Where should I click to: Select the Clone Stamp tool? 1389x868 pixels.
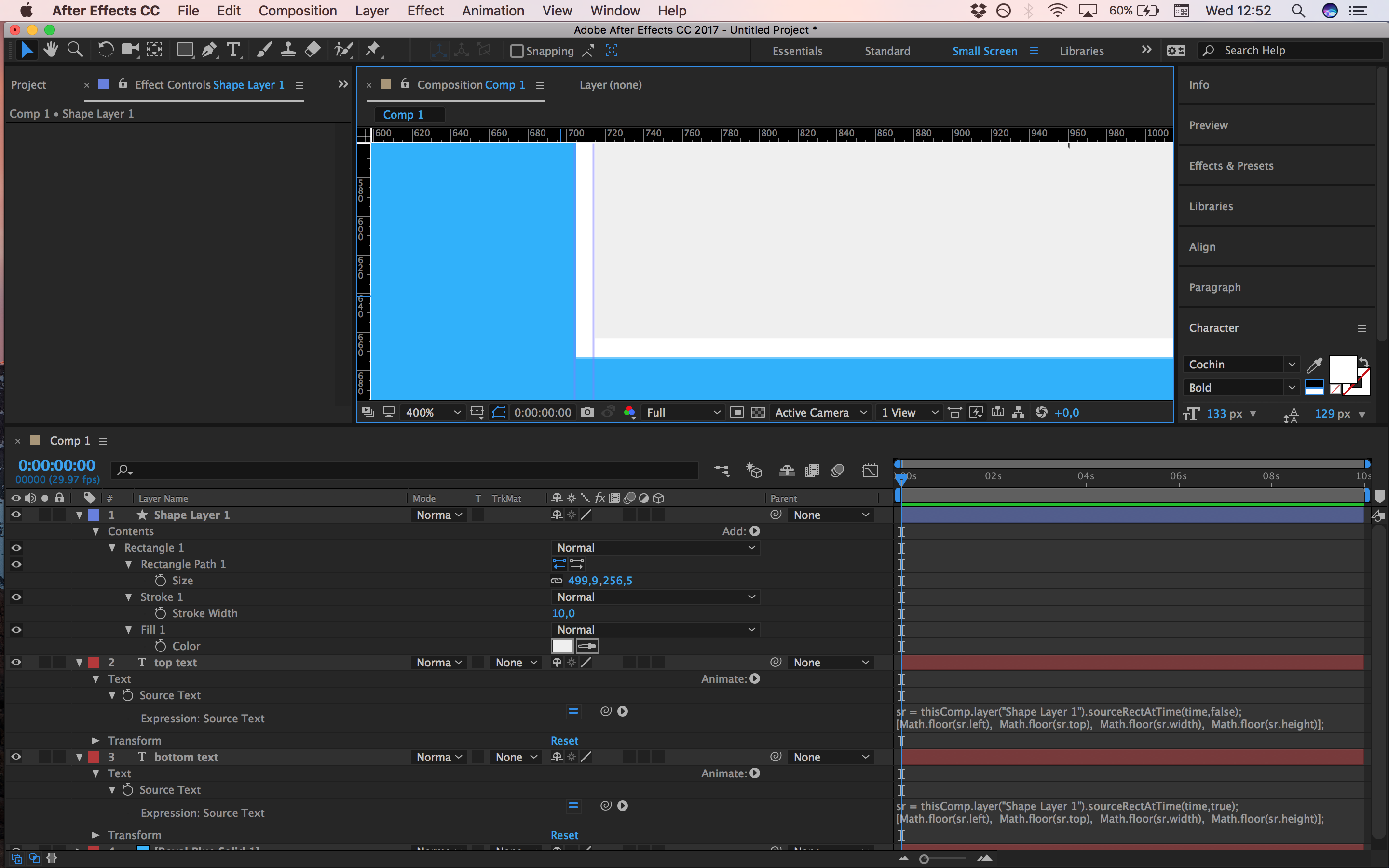click(288, 51)
